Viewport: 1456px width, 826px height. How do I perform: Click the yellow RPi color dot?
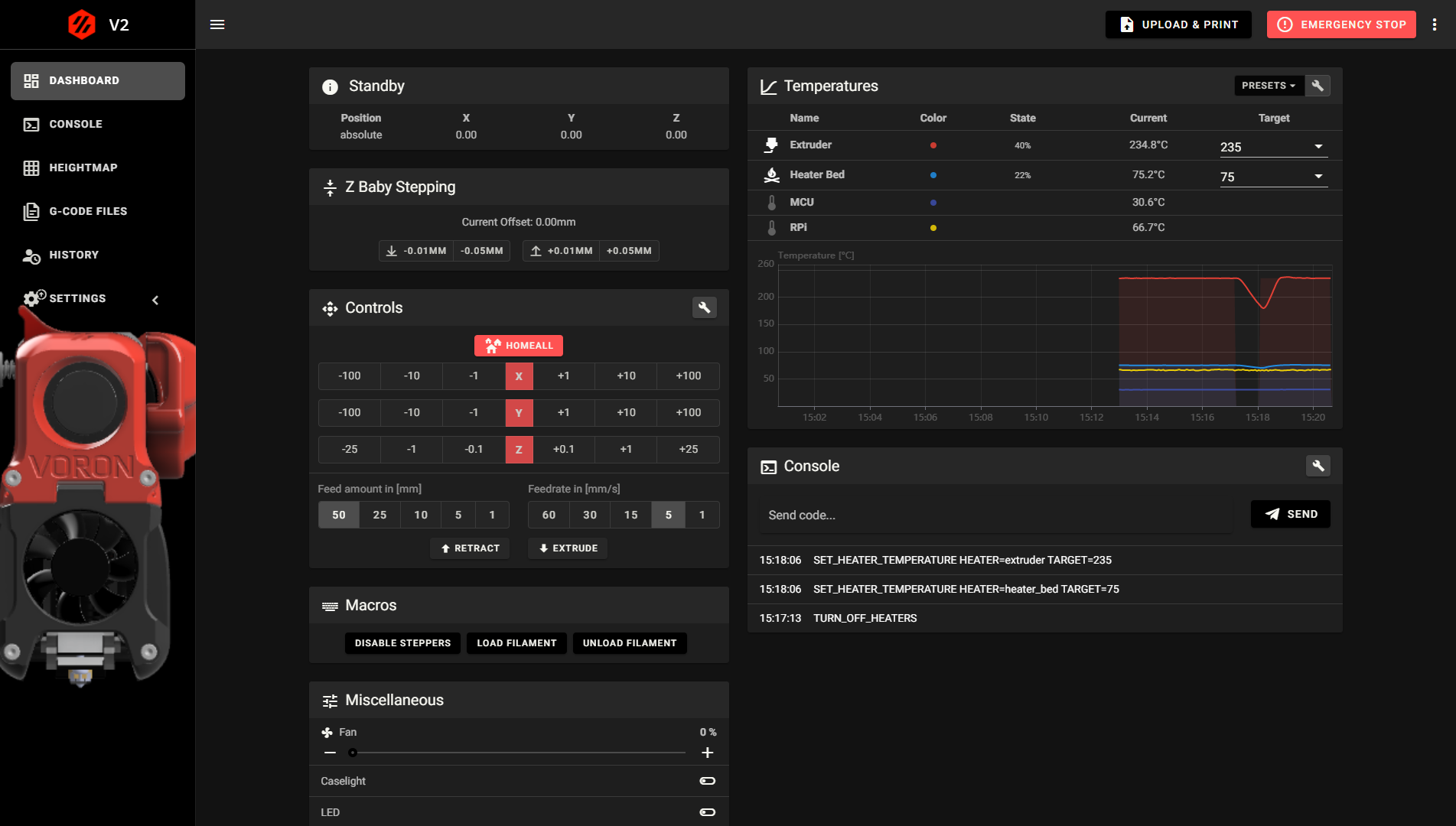933,228
